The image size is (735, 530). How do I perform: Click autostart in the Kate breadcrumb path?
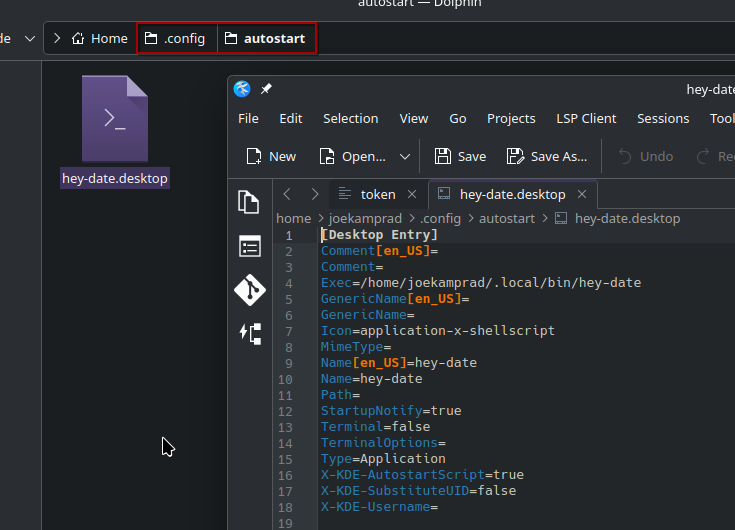(507, 218)
